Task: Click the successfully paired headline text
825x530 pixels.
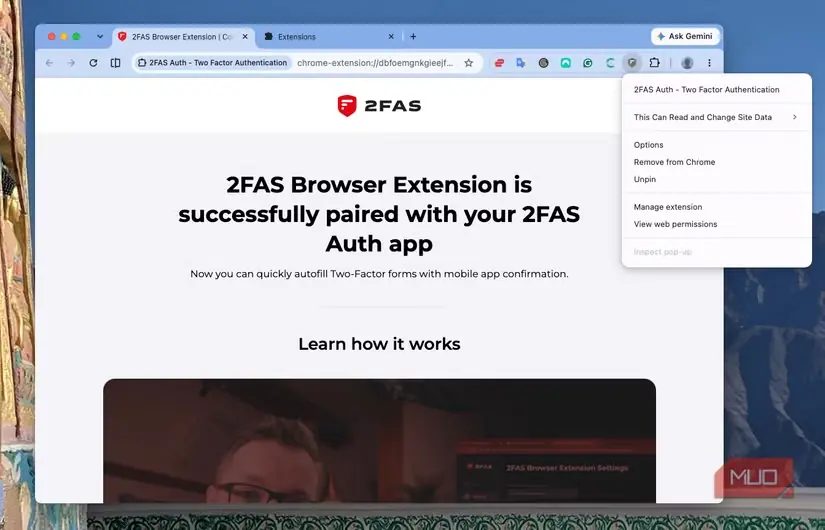Action: click(x=379, y=214)
